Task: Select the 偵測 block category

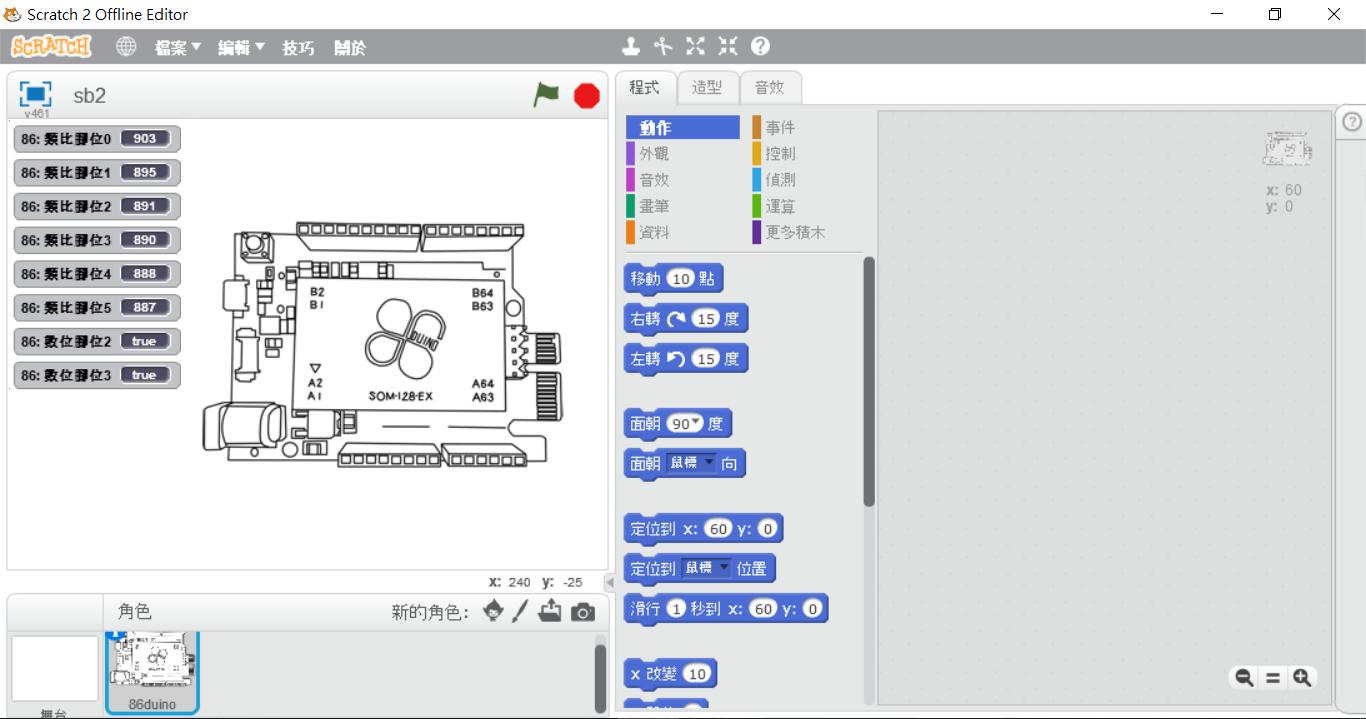Action: point(808,180)
